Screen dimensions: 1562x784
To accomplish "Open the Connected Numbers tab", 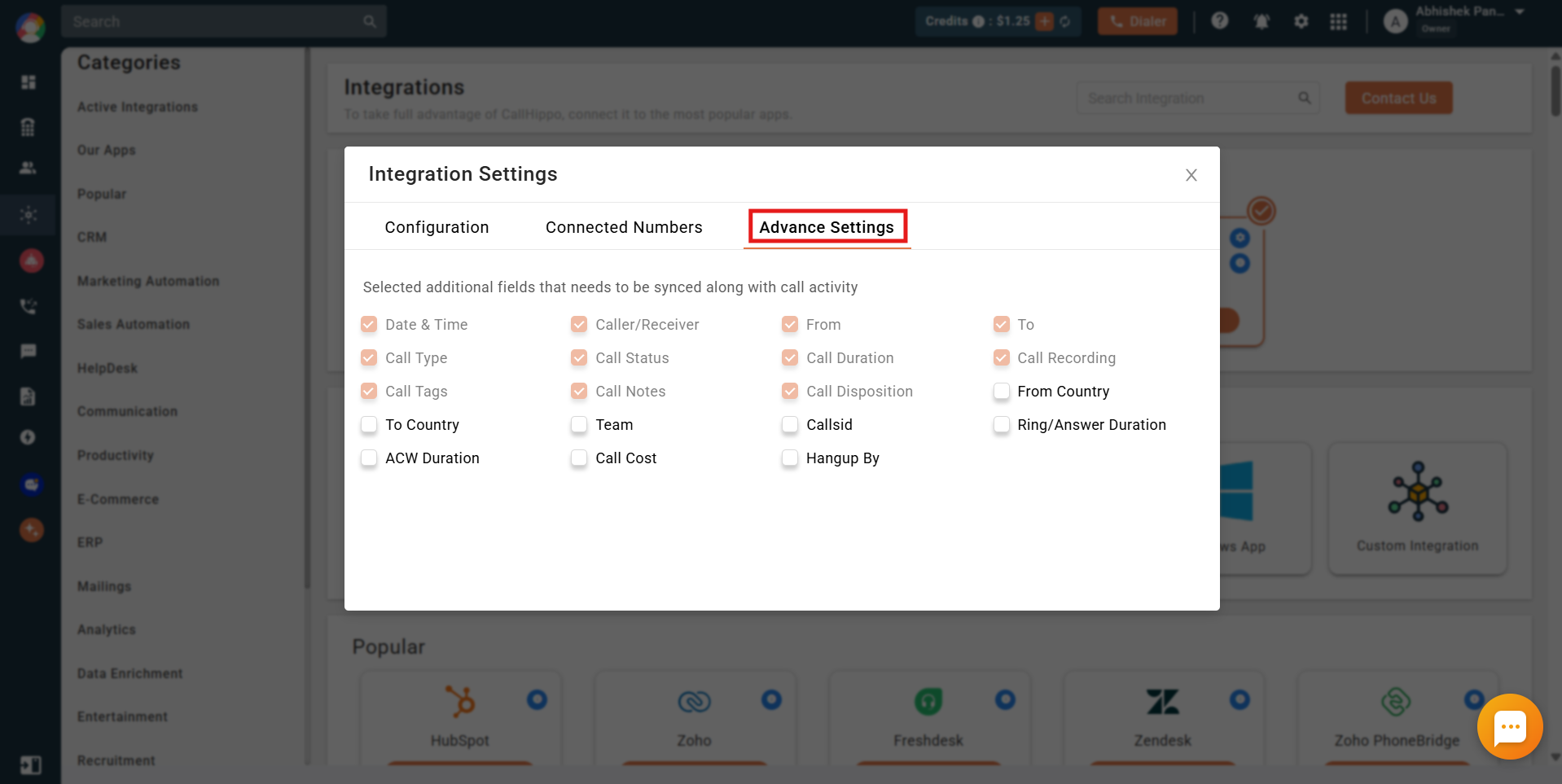I will point(624,227).
